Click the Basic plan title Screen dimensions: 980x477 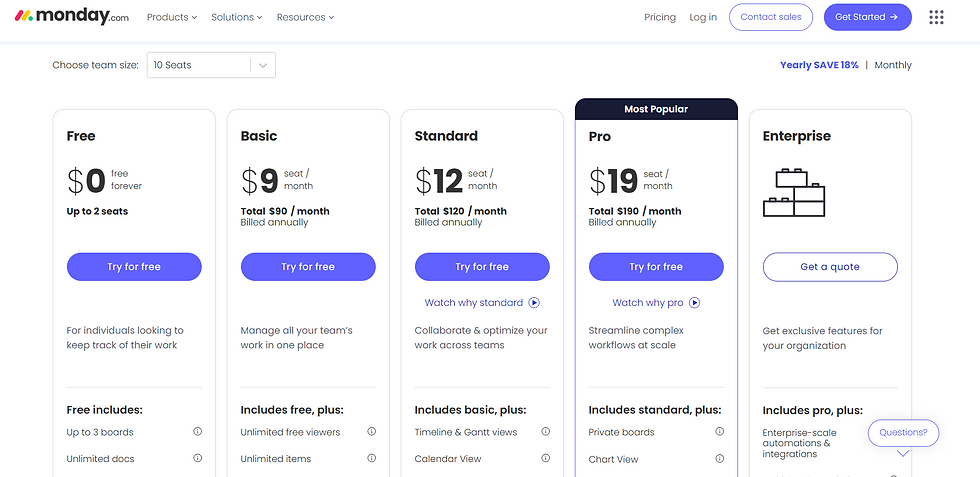pos(259,136)
